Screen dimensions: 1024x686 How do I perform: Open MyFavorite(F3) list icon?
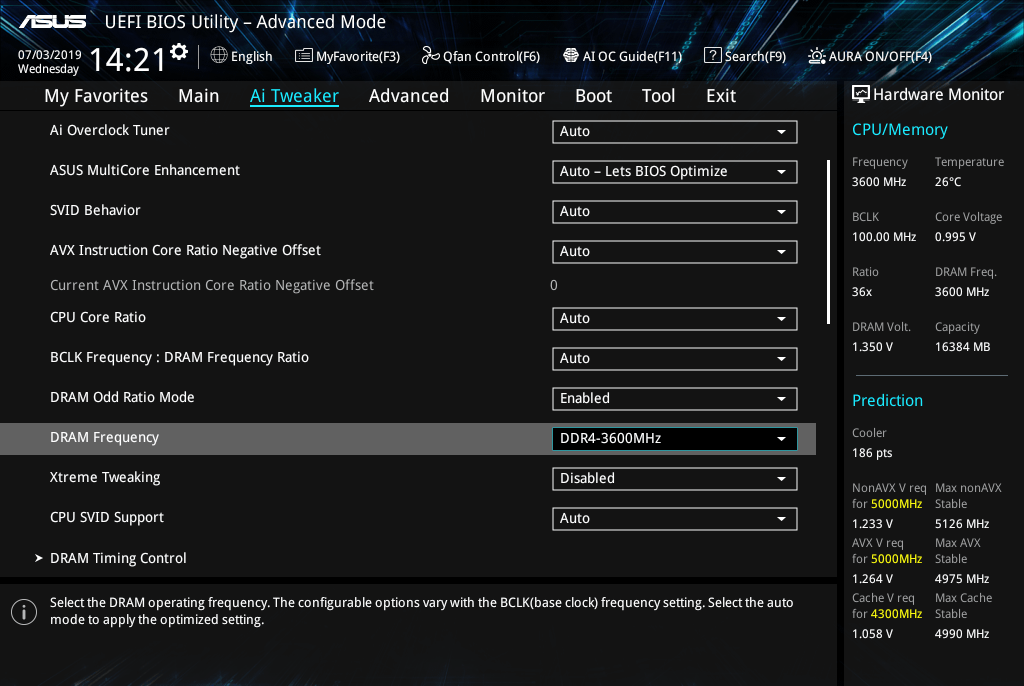(304, 56)
